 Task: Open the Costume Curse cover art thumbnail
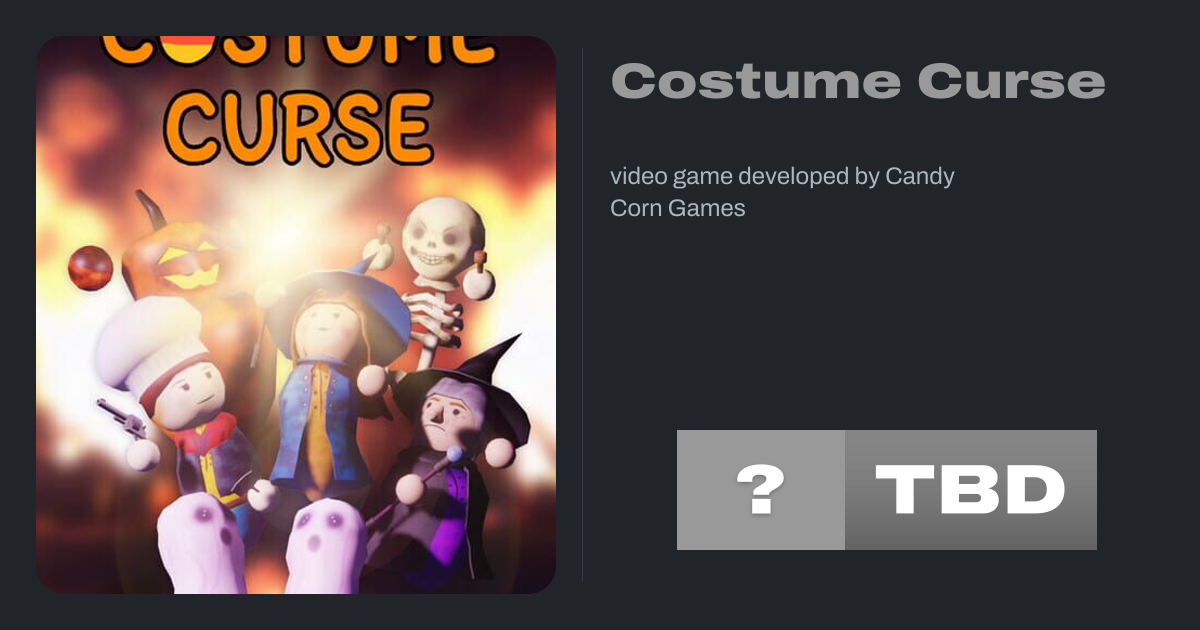296,315
